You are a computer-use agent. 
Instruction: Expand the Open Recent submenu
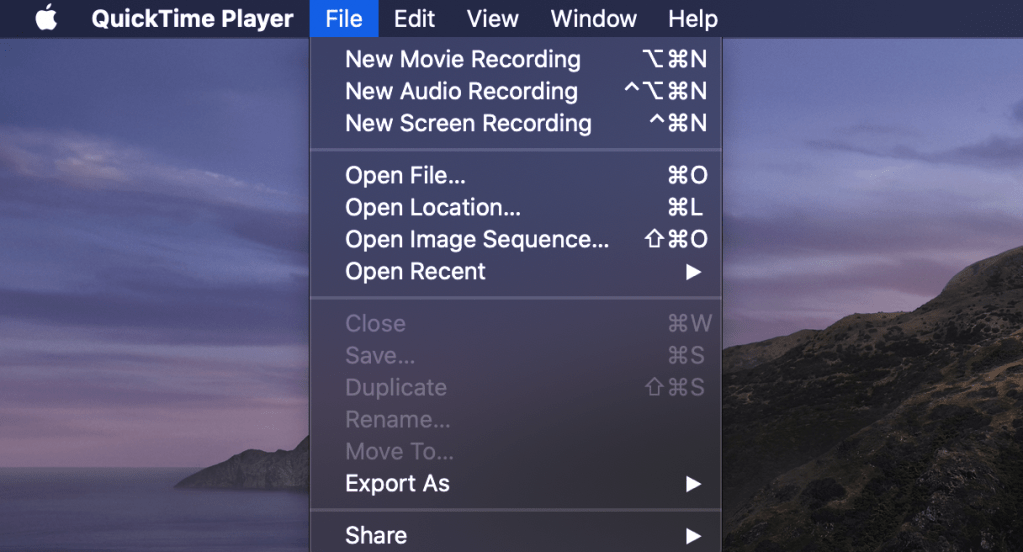pos(415,271)
